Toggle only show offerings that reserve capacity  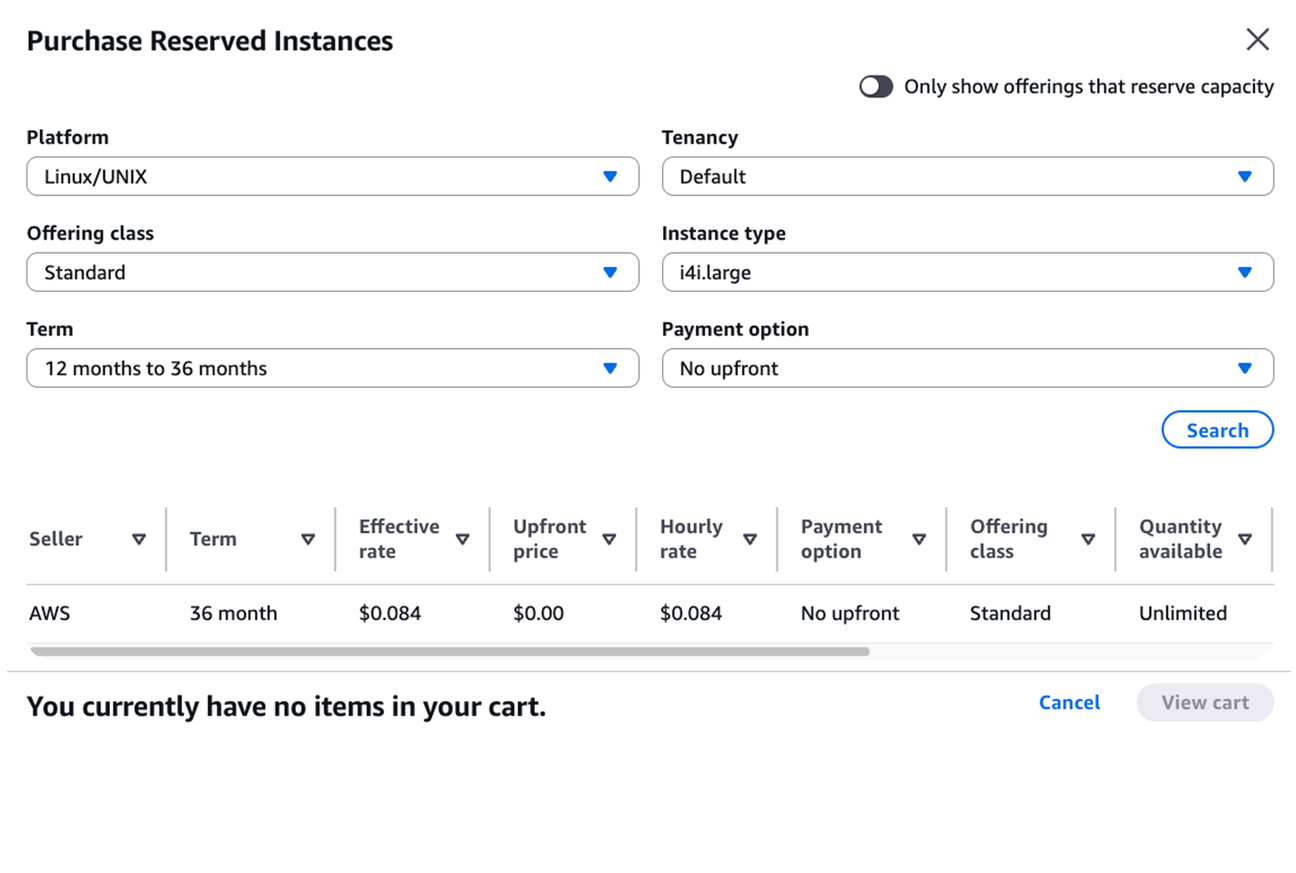(876, 87)
